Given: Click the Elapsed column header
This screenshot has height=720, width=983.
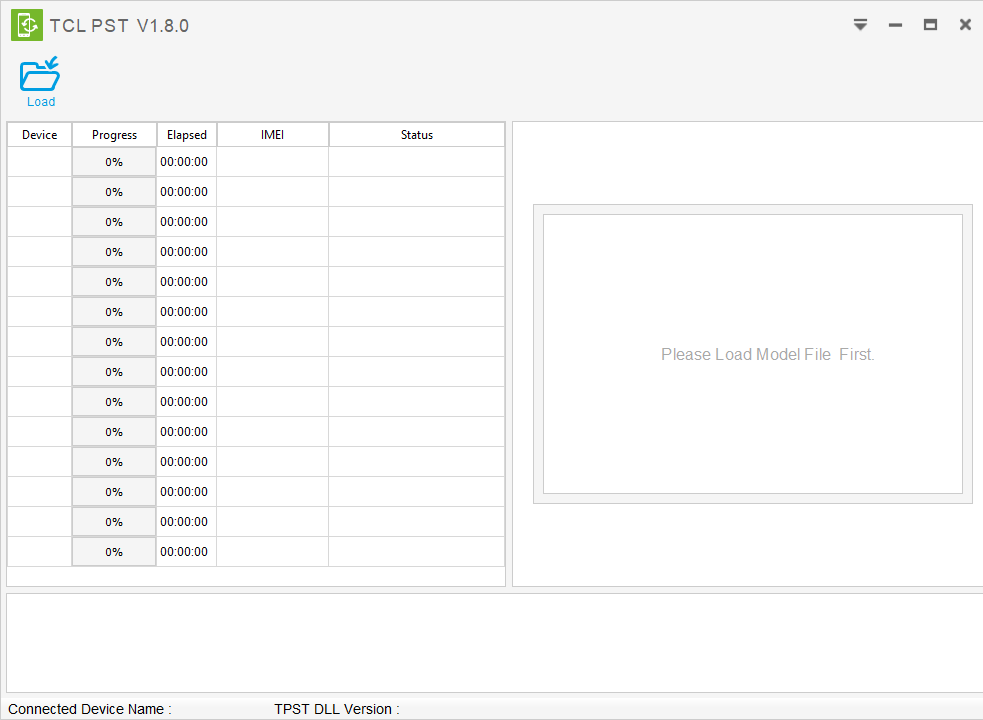Looking at the screenshot, I should coord(186,134).
